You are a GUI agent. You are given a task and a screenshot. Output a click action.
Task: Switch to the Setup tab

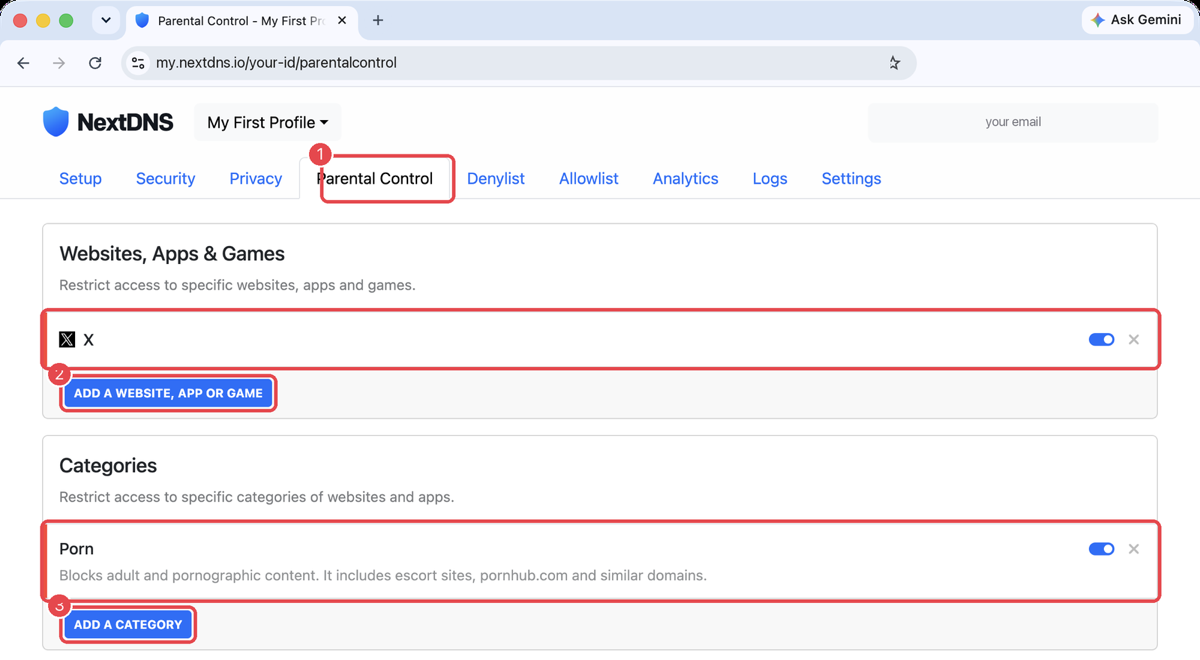80,179
